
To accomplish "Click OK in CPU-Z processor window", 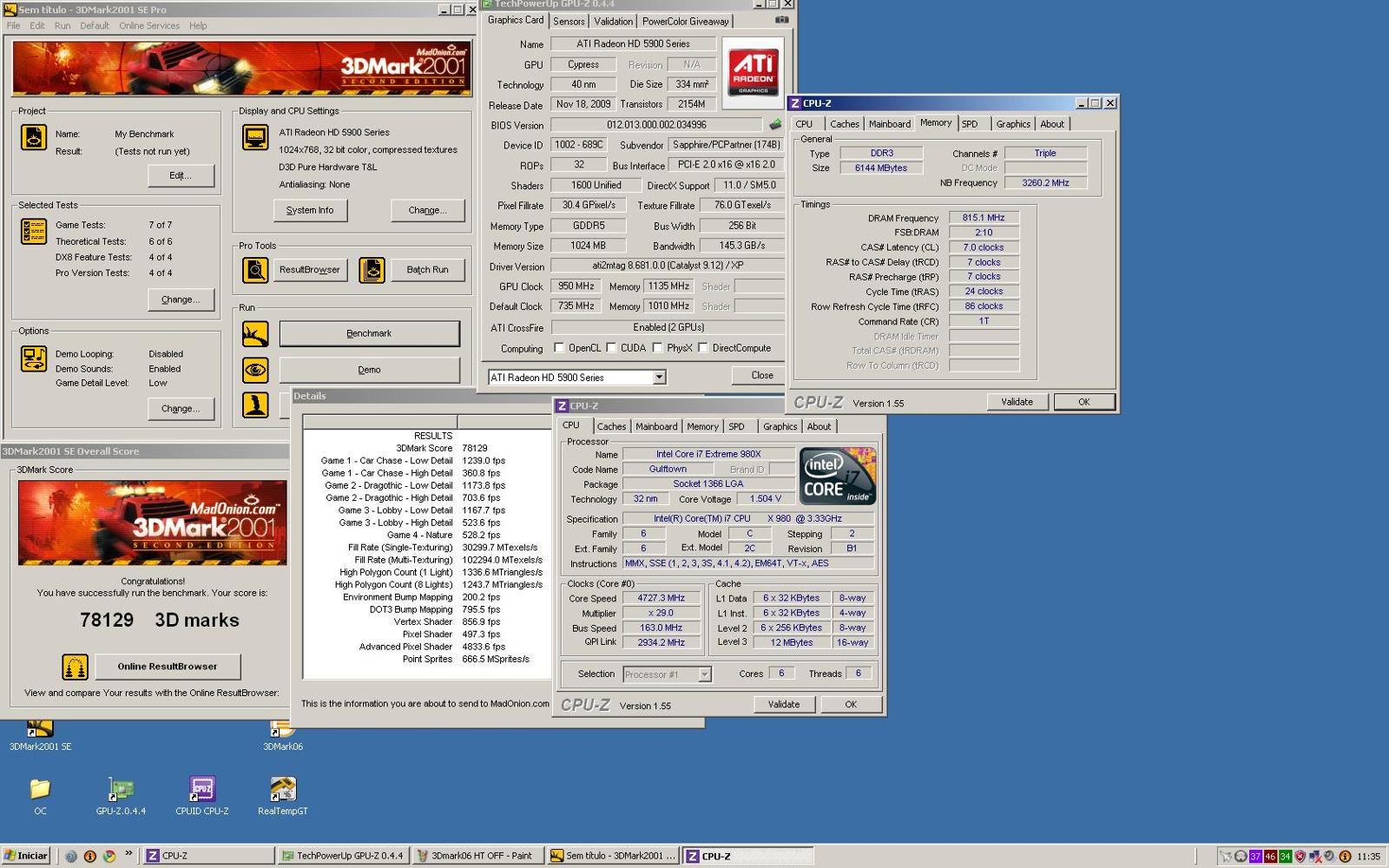I will click(851, 705).
